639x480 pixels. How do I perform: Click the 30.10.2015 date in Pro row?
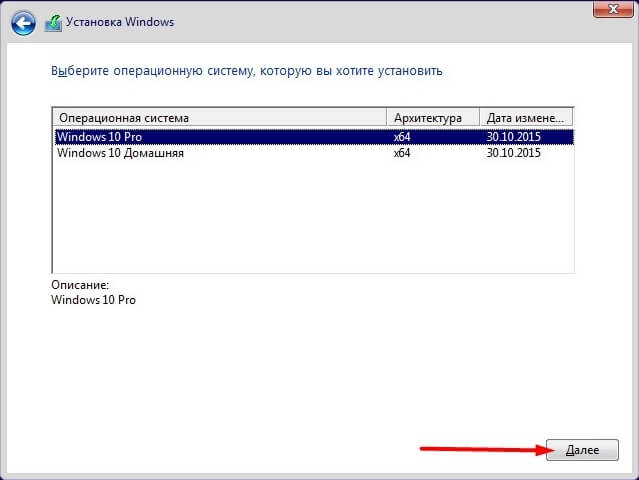click(x=513, y=137)
